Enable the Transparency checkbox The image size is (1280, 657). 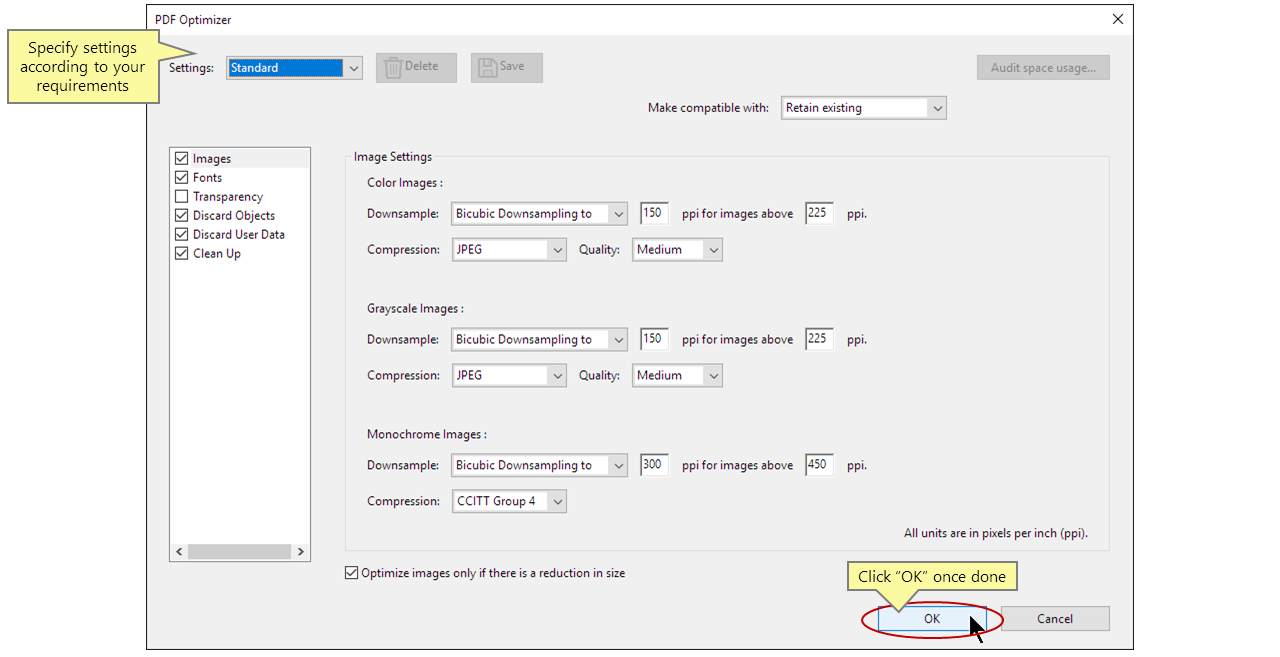181,196
